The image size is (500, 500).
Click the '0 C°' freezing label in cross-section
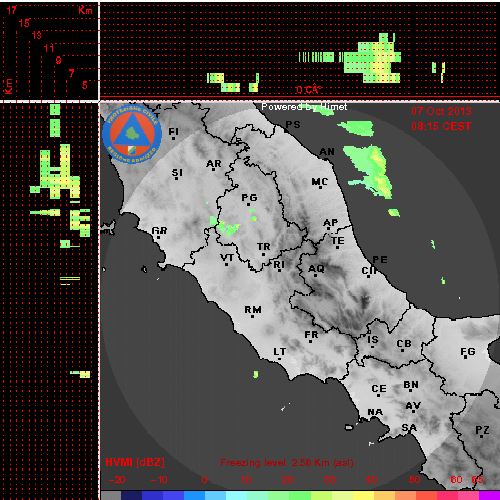click(x=309, y=90)
